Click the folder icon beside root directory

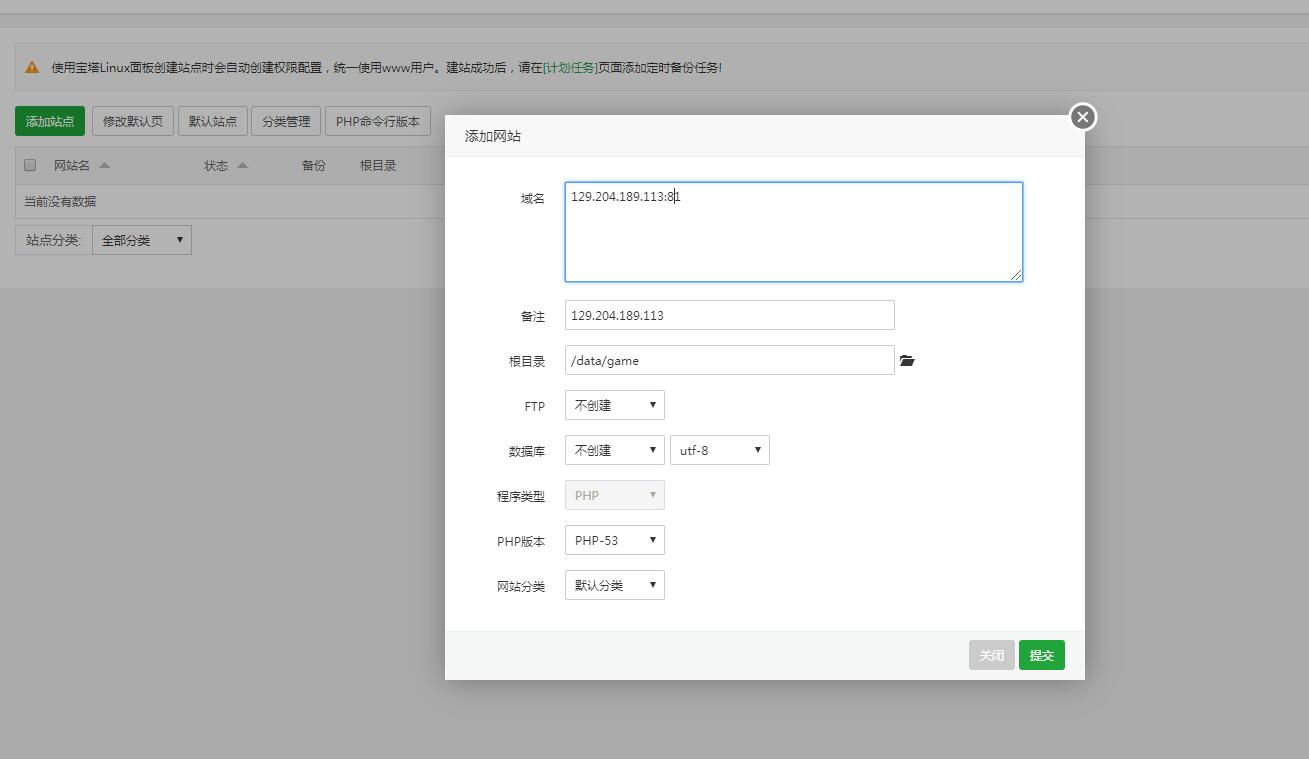pyautogui.click(x=907, y=361)
